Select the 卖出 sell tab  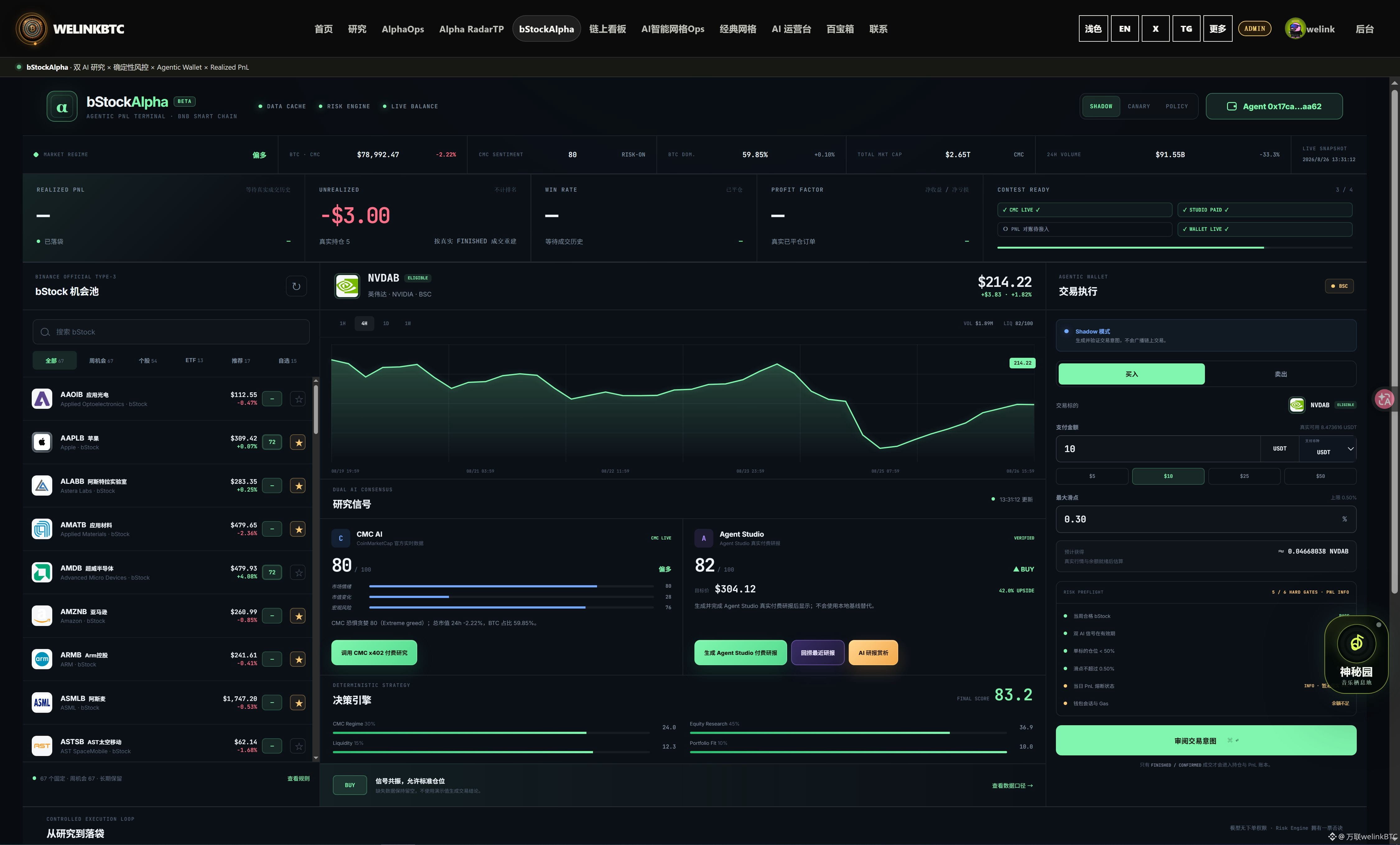tap(1281, 374)
